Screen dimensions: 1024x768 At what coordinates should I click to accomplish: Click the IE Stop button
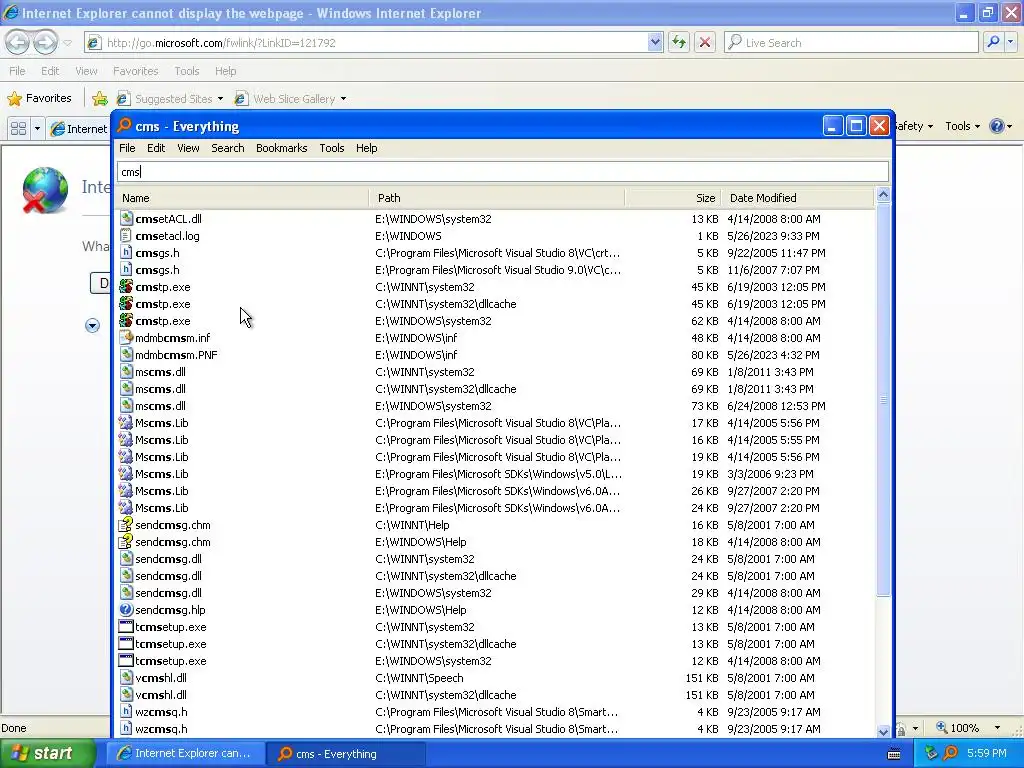coord(705,42)
